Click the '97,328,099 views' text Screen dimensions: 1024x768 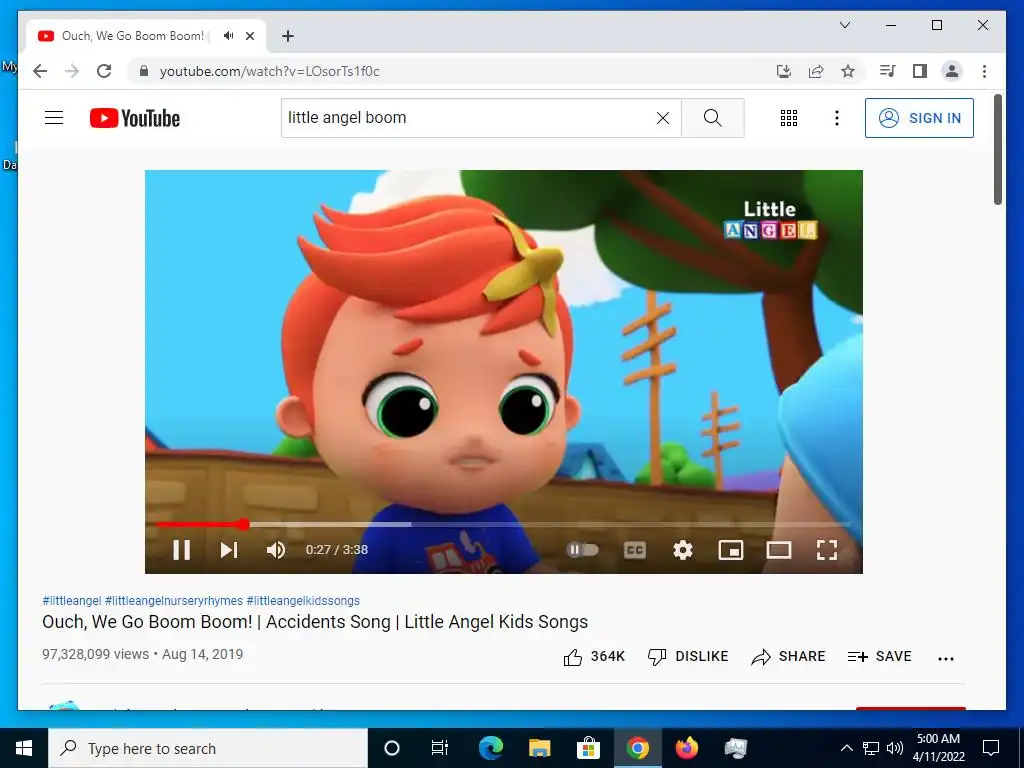(95, 654)
